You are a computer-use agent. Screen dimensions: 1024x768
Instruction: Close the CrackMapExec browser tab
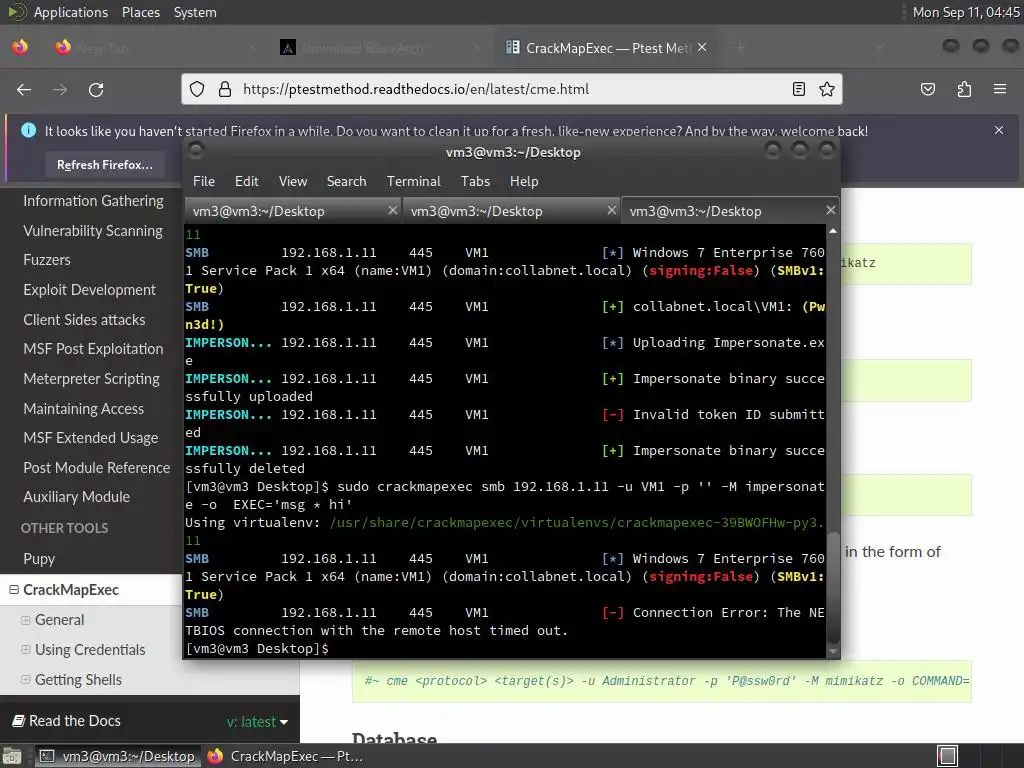(702, 47)
